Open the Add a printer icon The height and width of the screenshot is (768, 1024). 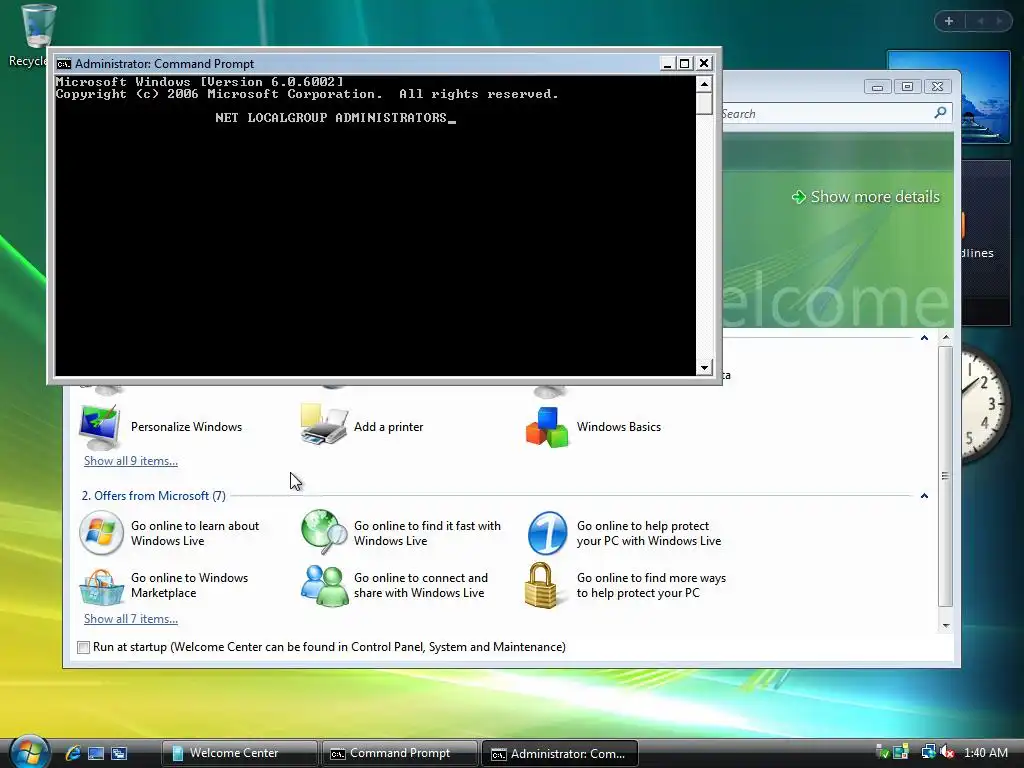323,425
